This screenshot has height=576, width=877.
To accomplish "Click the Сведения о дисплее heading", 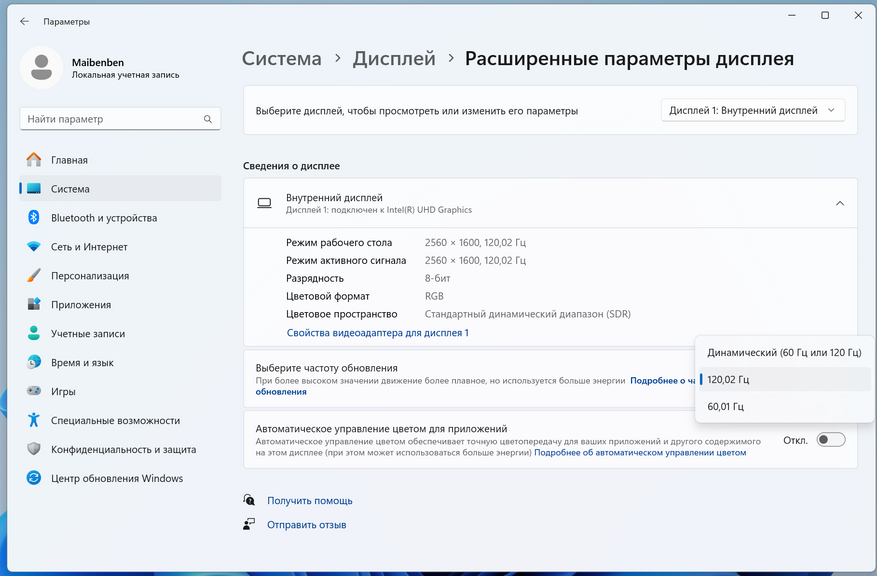I will 291,166.
